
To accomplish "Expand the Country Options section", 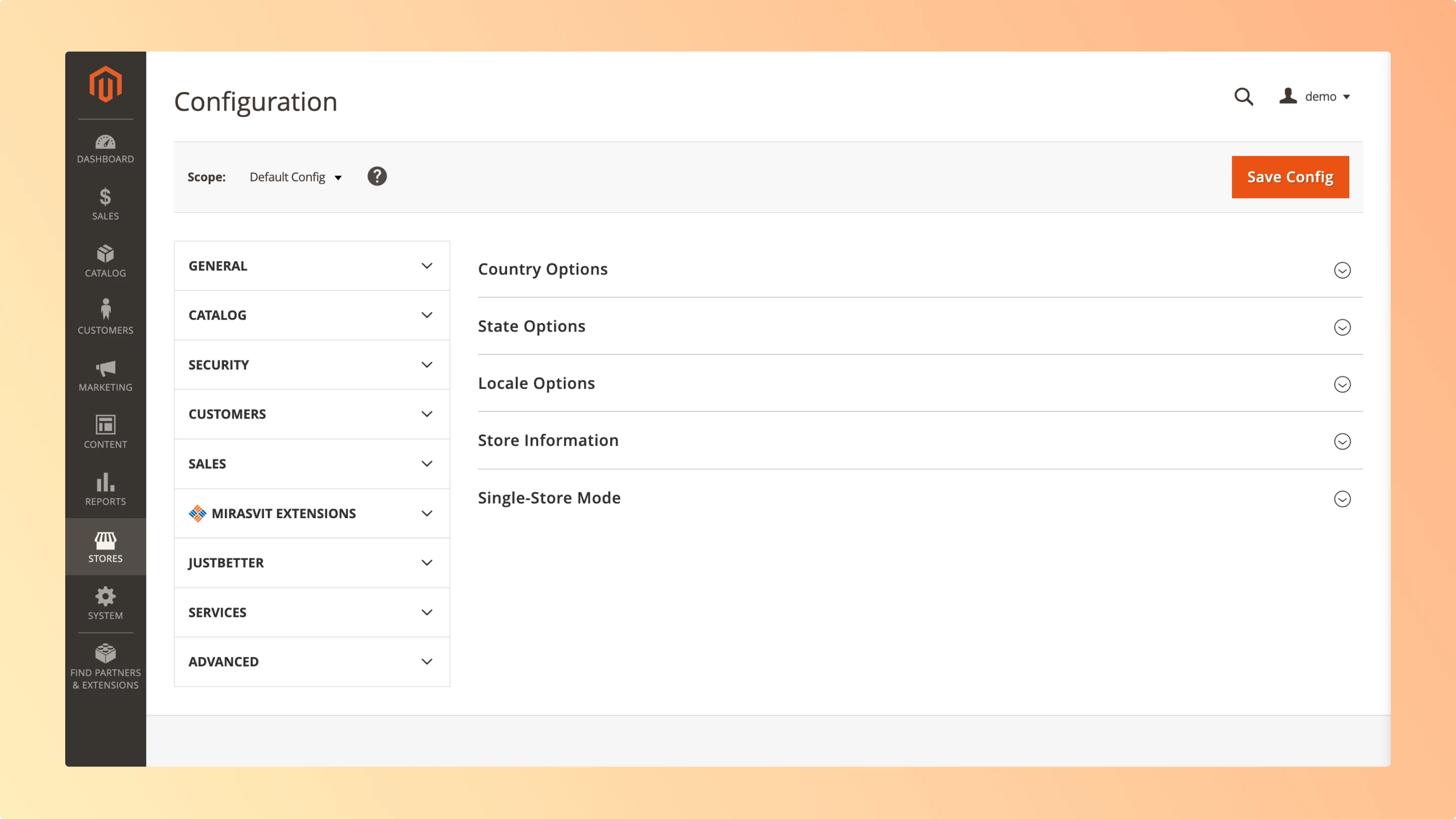I will coord(1342,270).
